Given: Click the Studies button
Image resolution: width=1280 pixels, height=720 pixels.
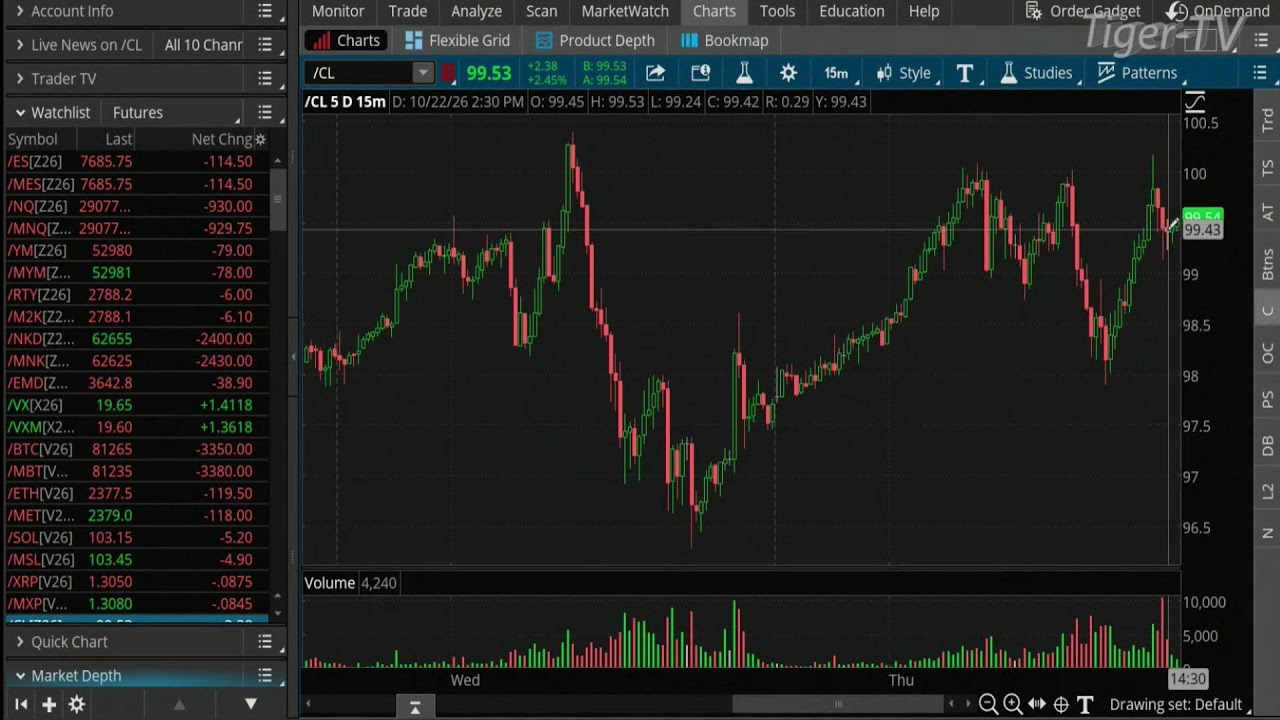Looking at the screenshot, I should (x=1037, y=73).
